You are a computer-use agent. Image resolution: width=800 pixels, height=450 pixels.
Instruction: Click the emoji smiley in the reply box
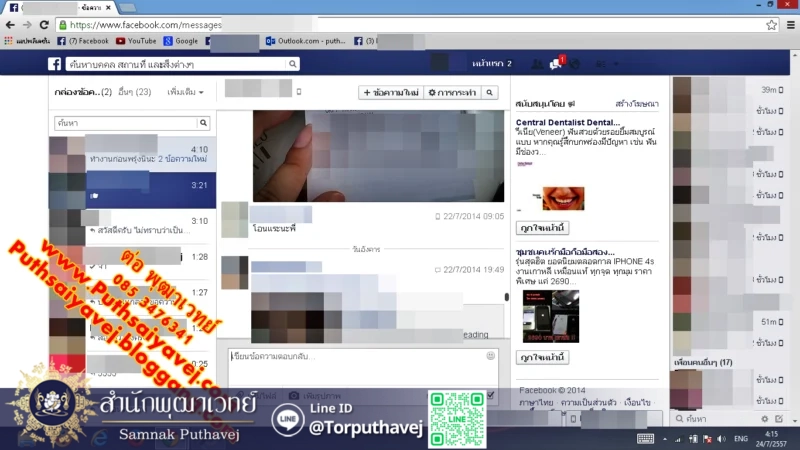490,356
